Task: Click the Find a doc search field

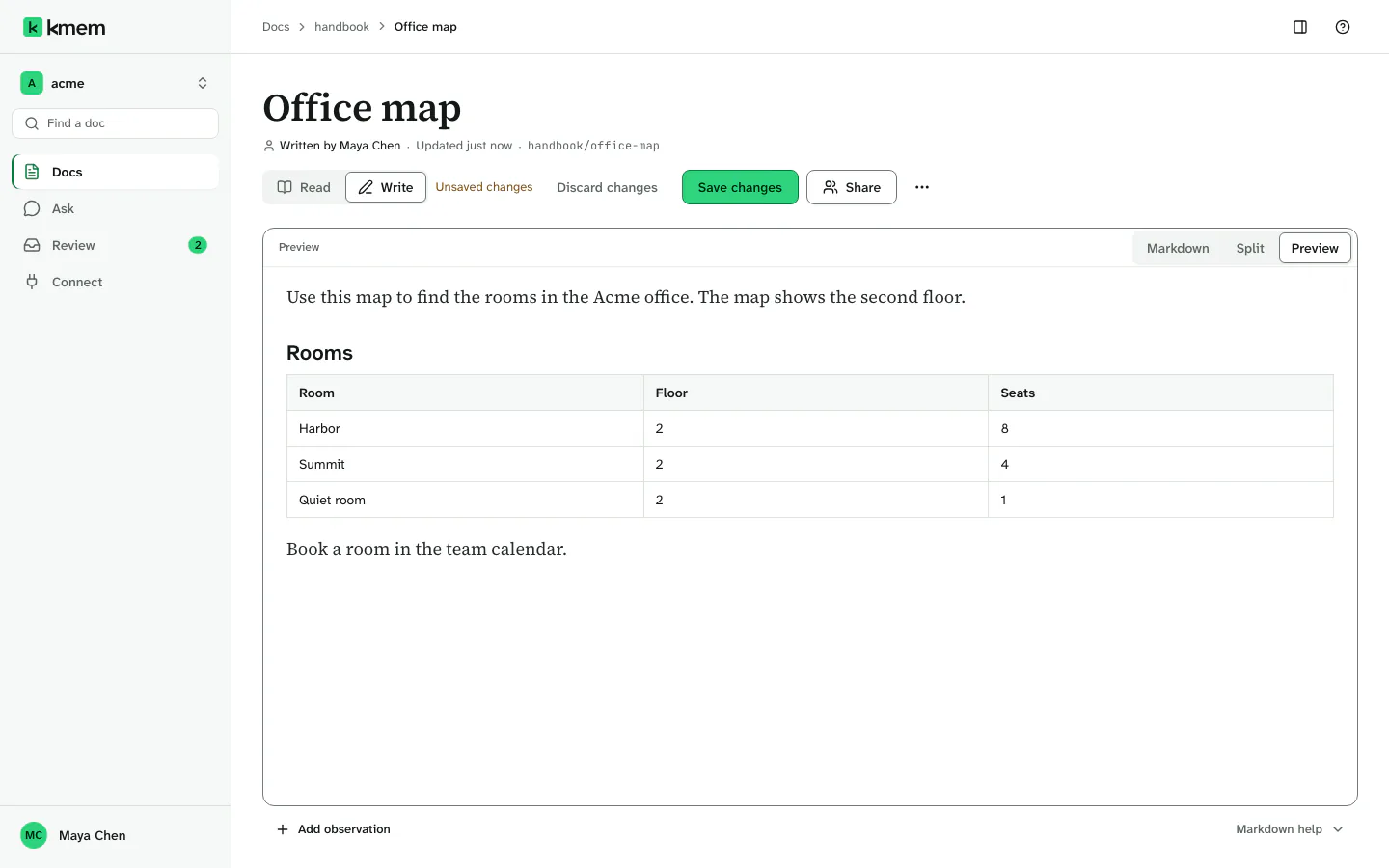Action: pos(116,123)
